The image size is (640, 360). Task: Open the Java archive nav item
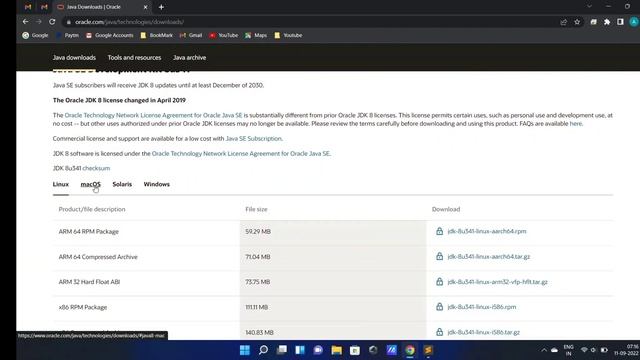(x=189, y=58)
